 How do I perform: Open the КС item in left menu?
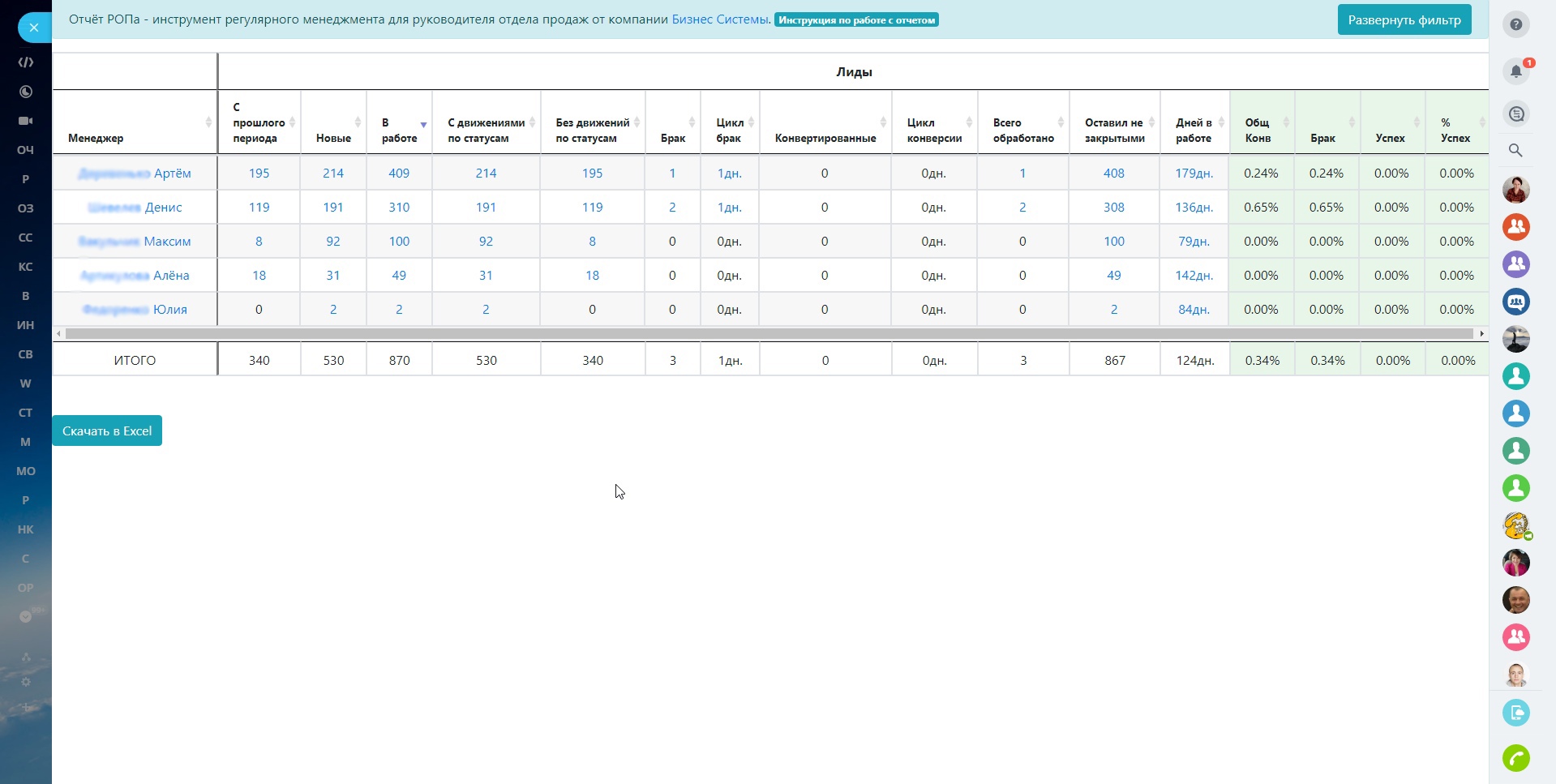point(25,267)
